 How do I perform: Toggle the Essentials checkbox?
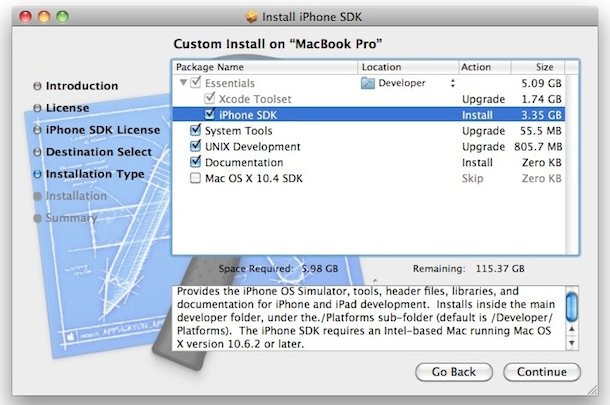pyautogui.click(x=196, y=82)
